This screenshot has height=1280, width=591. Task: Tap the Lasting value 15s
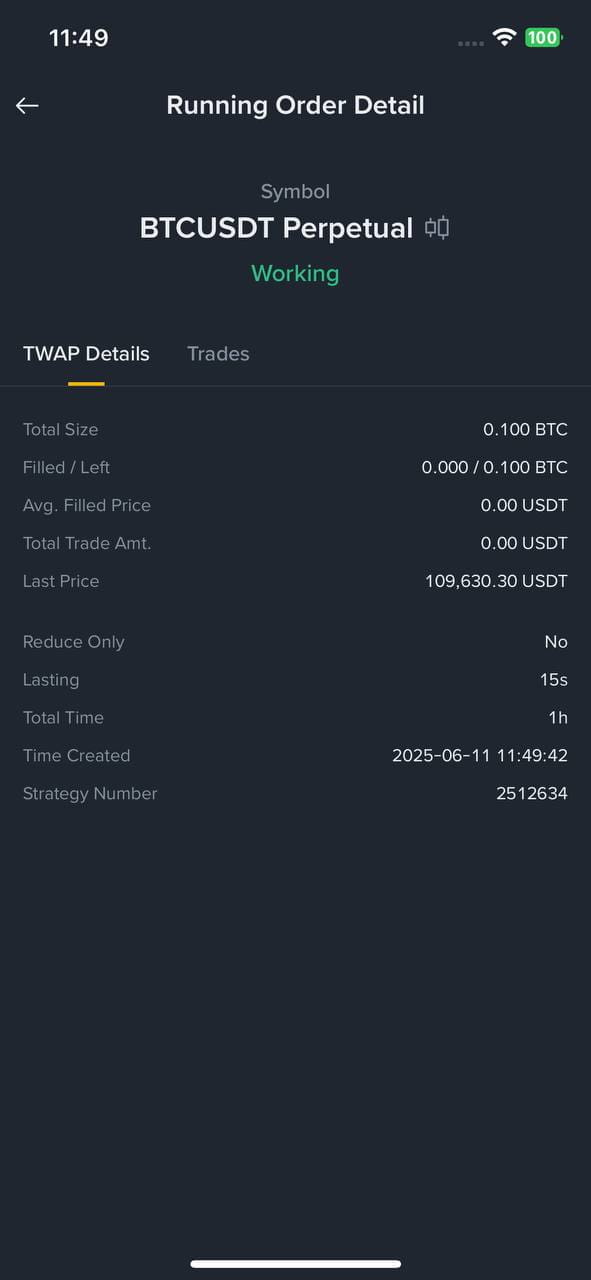(x=554, y=680)
